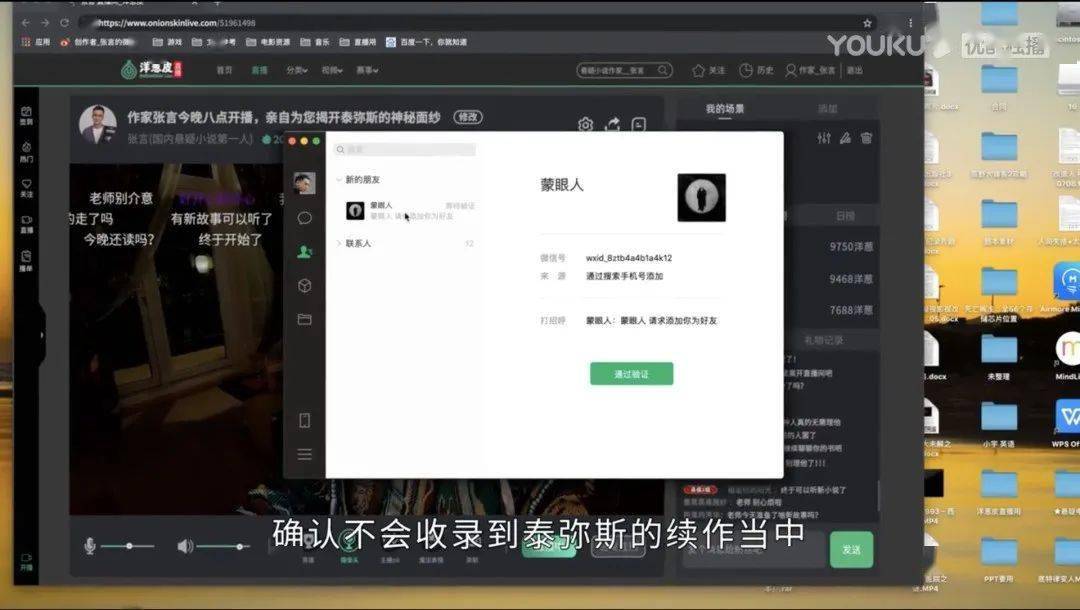This screenshot has width=1080, height=610.
Task: Open the contacts icon in WeChat sidebar
Action: coord(304,252)
